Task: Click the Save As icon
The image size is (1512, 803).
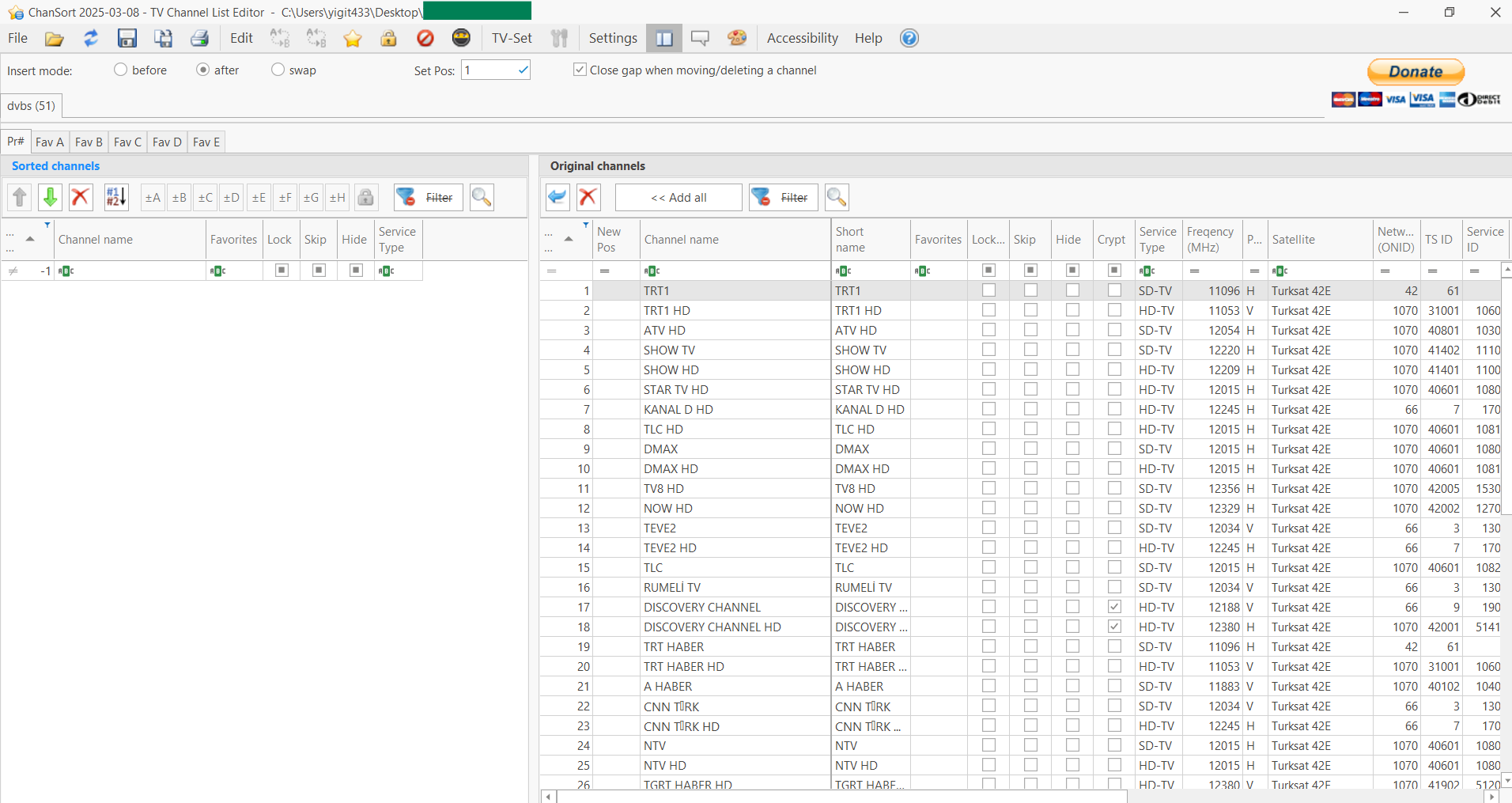Action: point(163,38)
